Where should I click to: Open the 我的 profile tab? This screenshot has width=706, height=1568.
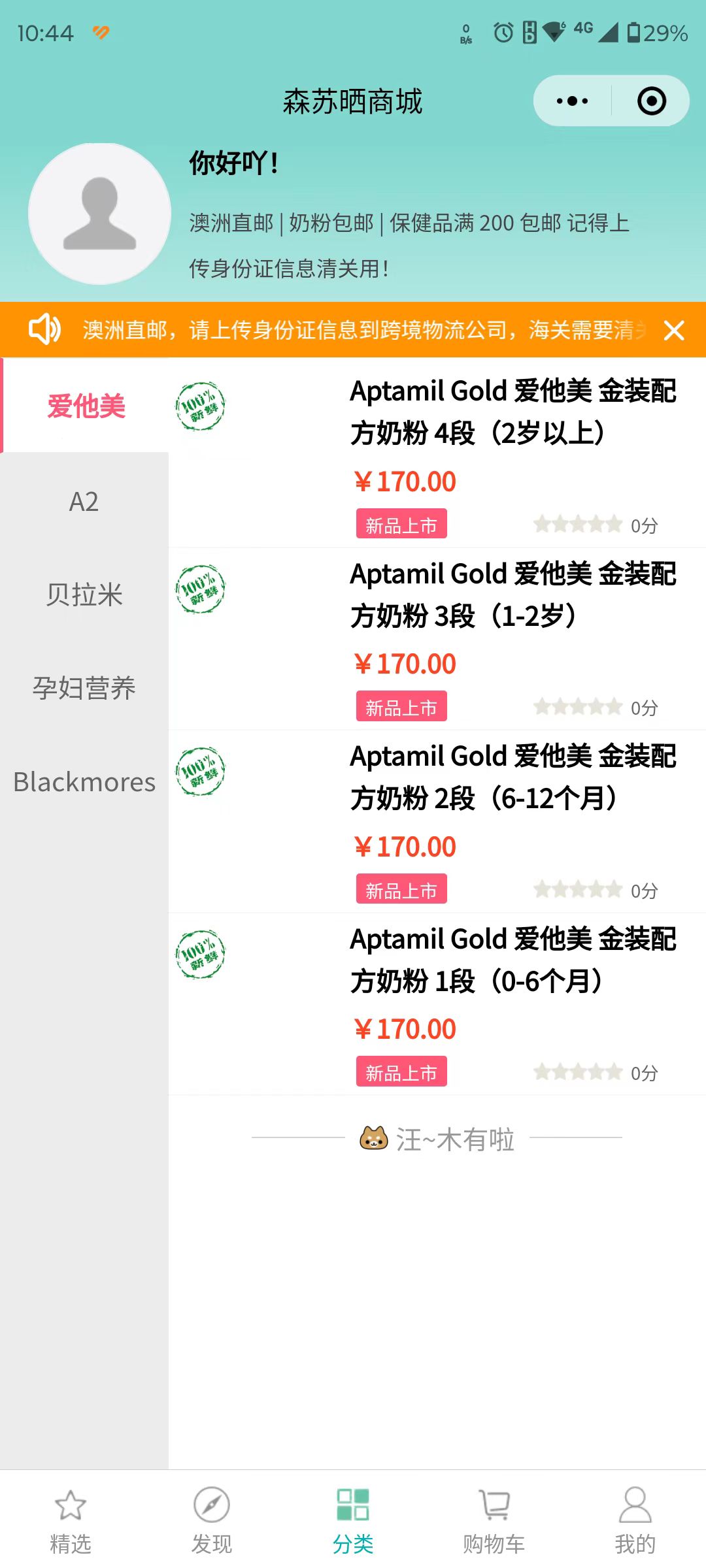pos(635,1519)
